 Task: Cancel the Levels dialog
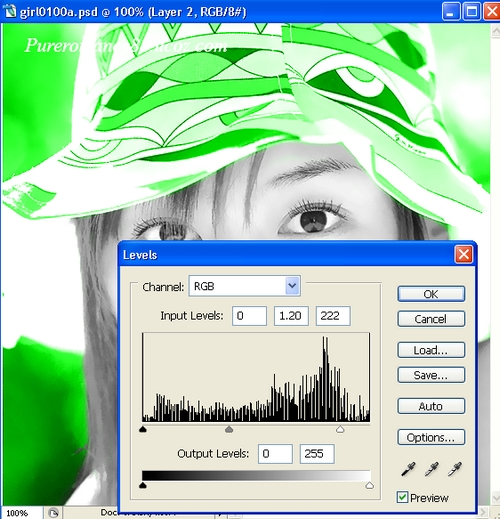tap(431, 319)
